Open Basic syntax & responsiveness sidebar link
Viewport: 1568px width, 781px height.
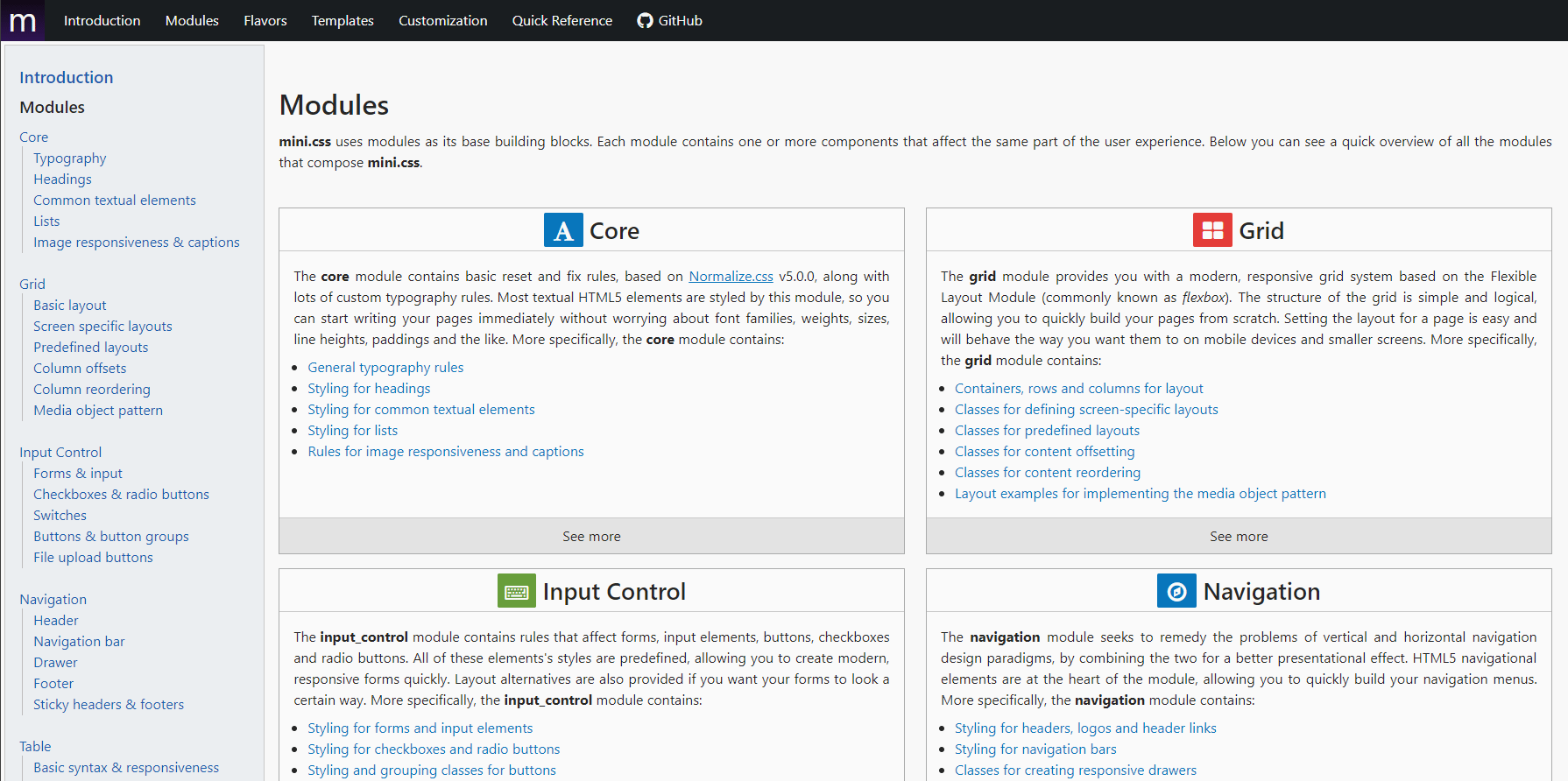click(126, 768)
